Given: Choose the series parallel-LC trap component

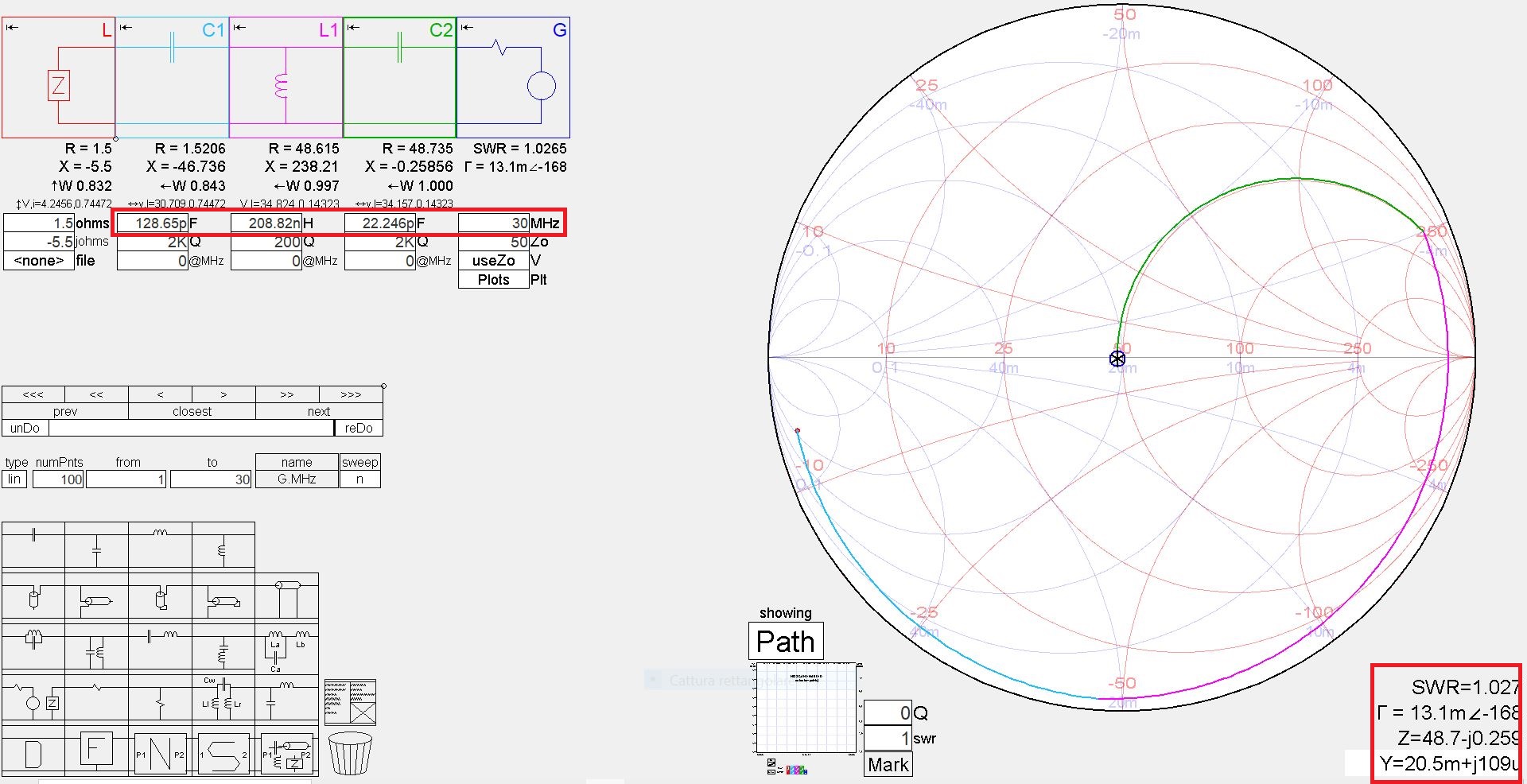Looking at the screenshot, I should 33,647.
